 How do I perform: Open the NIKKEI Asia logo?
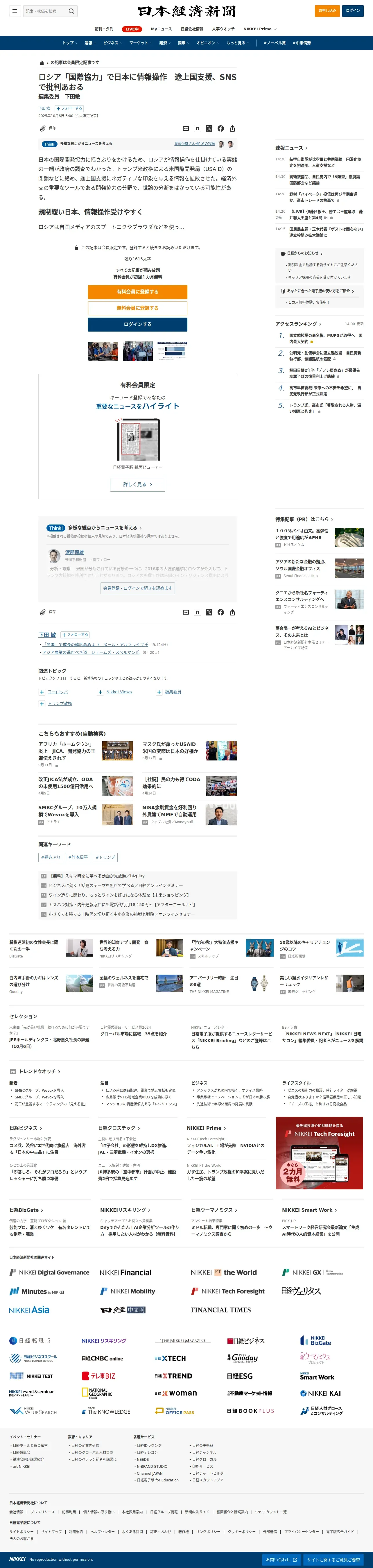coord(29,1309)
